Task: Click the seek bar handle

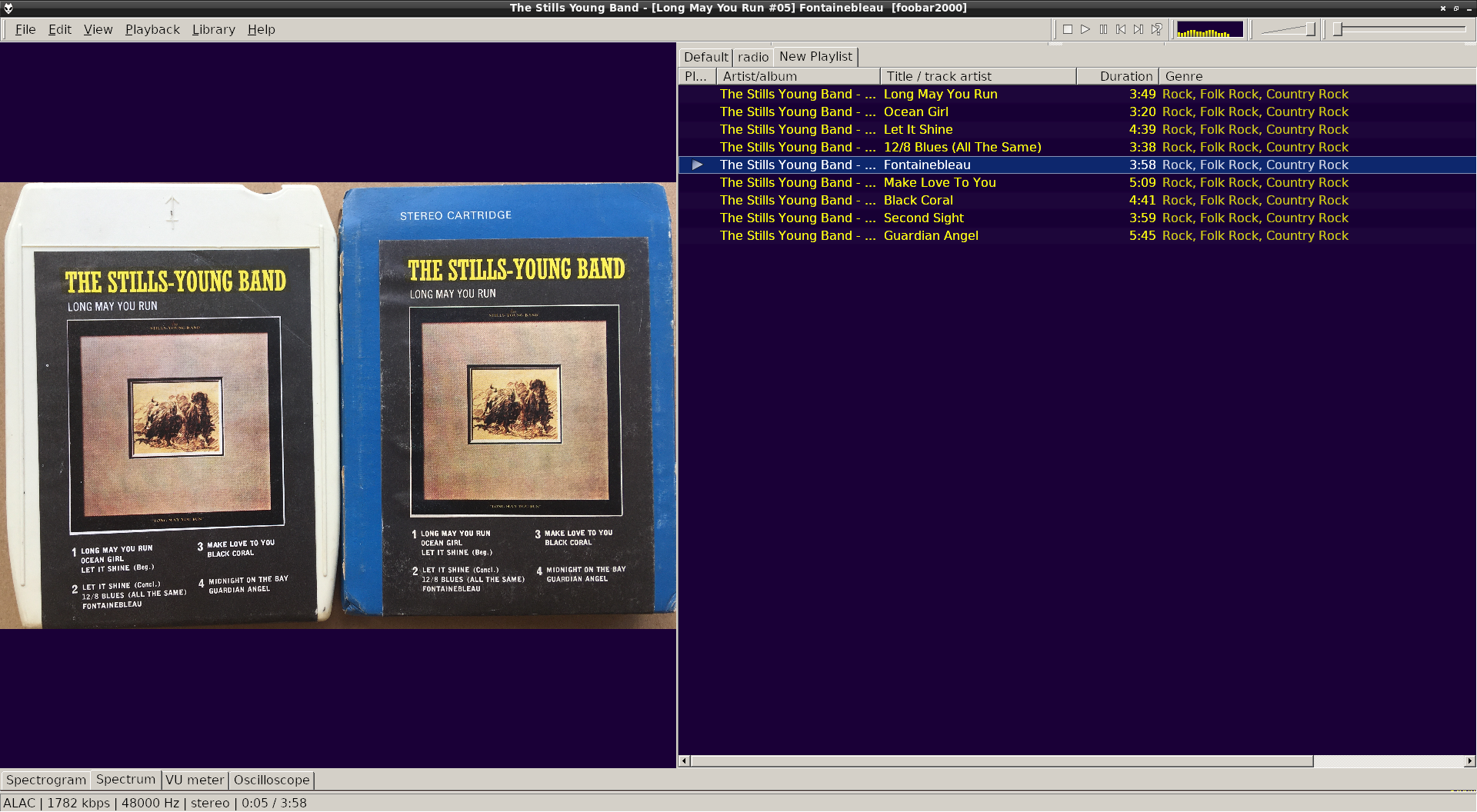Action: pos(1338,29)
